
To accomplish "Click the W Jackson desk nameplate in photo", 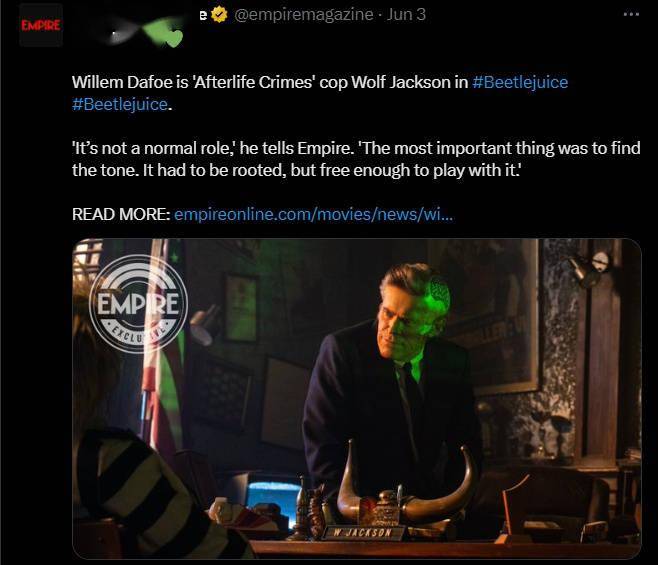I will point(364,533).
